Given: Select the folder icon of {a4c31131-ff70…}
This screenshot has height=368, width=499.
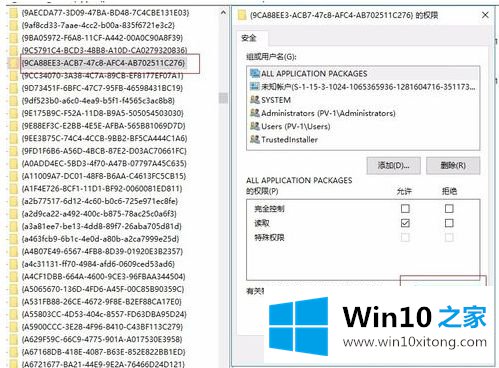Looking at the screenshot, I should tap(13, 264).
